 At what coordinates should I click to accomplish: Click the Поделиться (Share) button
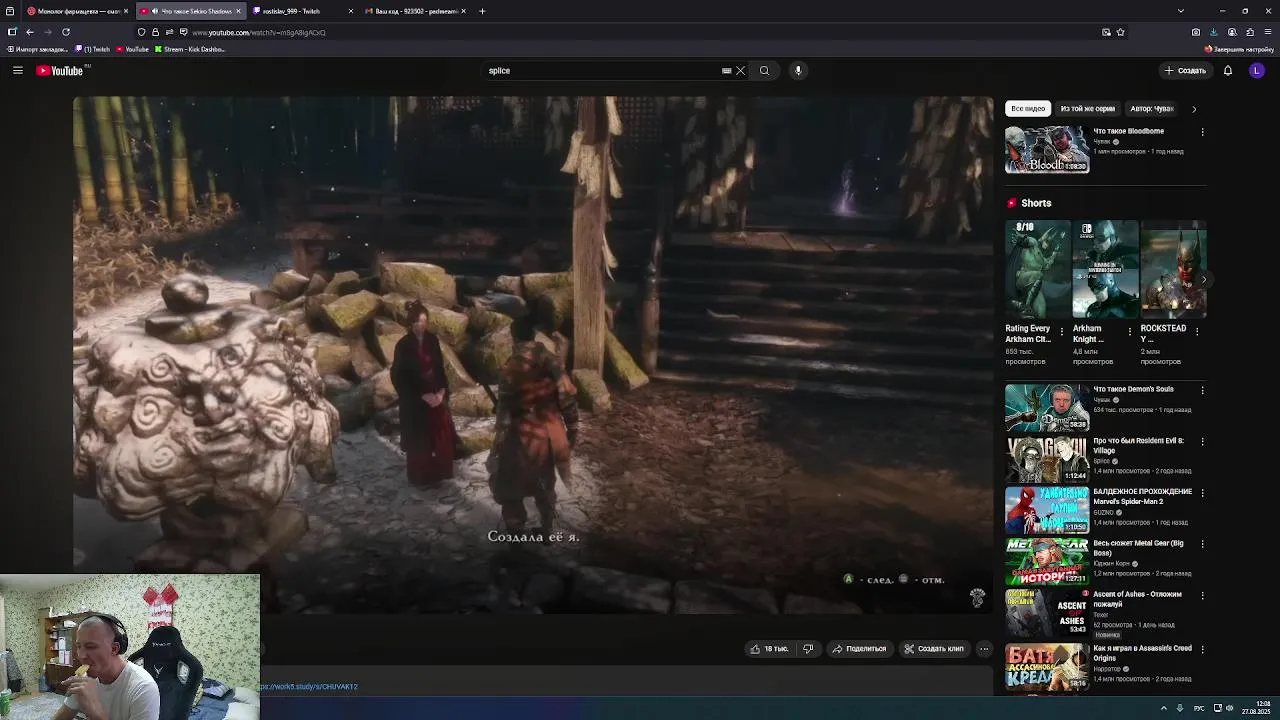pos(859,648)
